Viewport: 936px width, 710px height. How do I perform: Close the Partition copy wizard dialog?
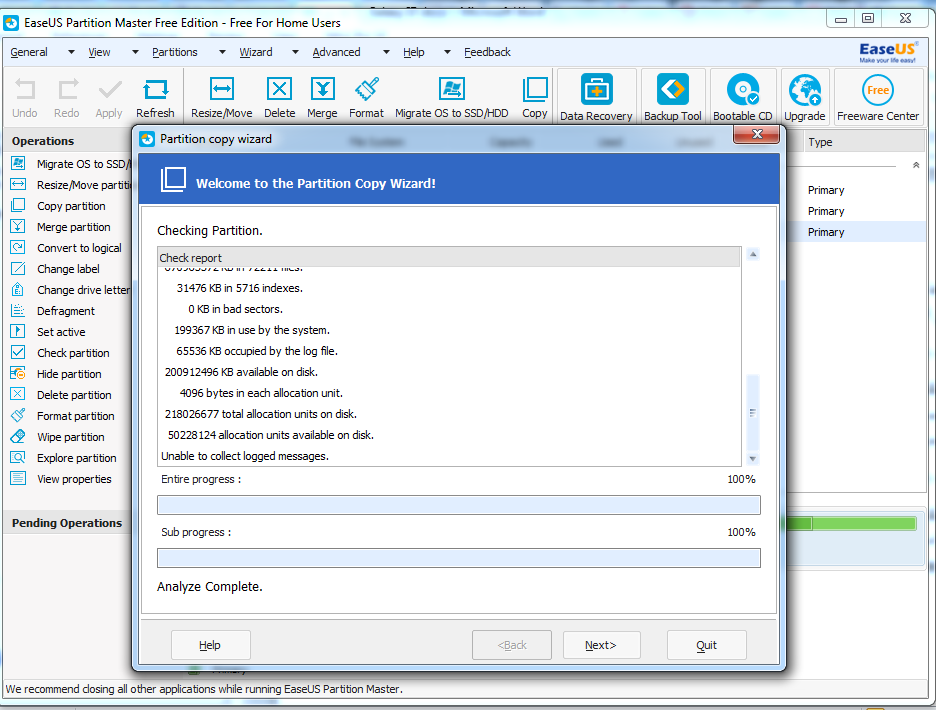(x=756, y=134)
